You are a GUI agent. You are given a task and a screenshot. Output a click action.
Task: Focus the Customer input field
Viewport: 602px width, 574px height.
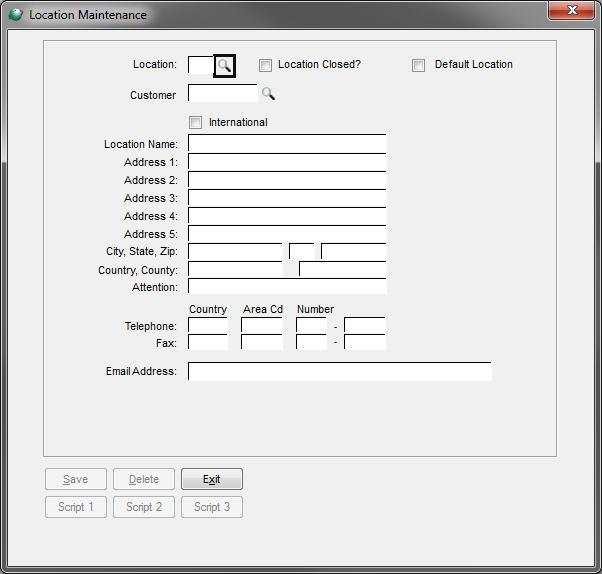pos(223,93)
